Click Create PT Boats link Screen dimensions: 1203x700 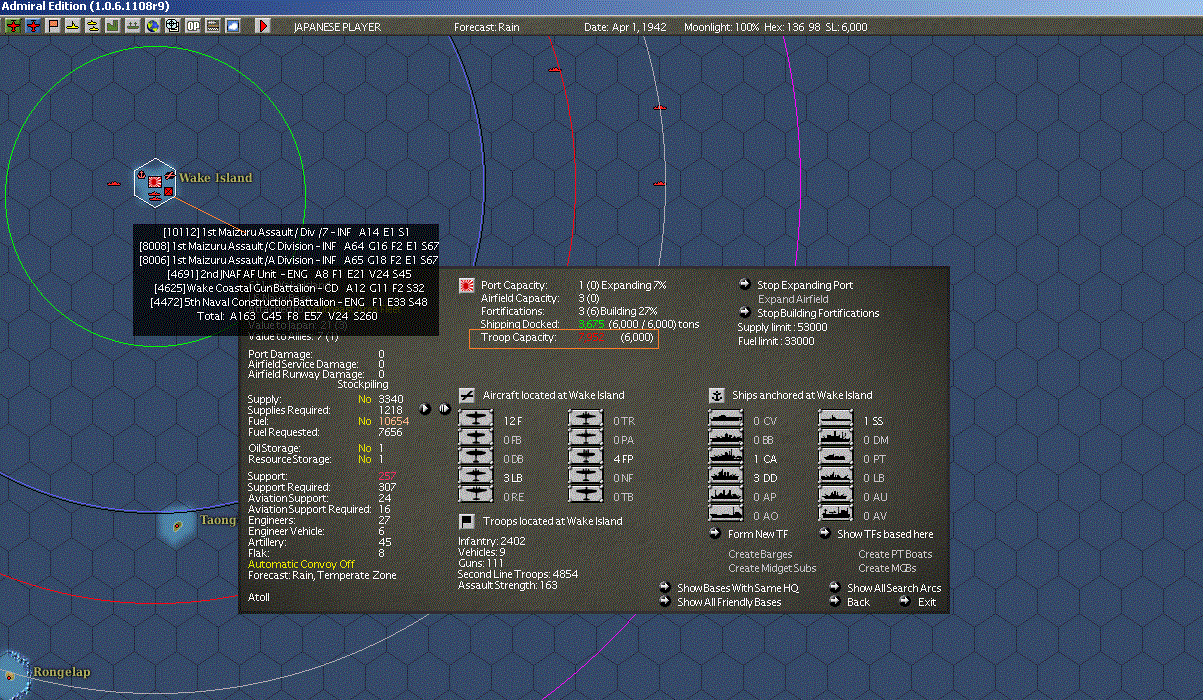895,554
